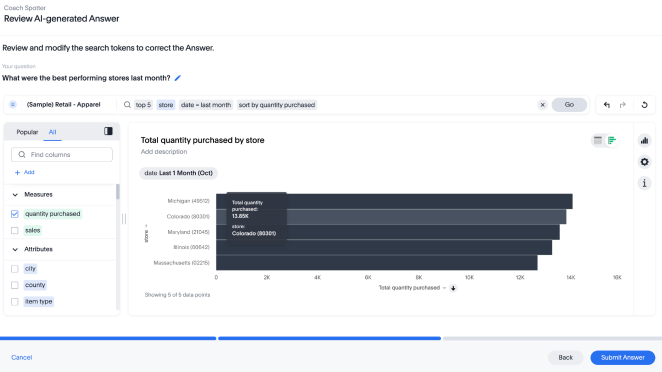The width and height of the screenshot is (662, 372).
Task: Open the chart type picker icon
Action: pyautogui.click(x=644, y=141)
